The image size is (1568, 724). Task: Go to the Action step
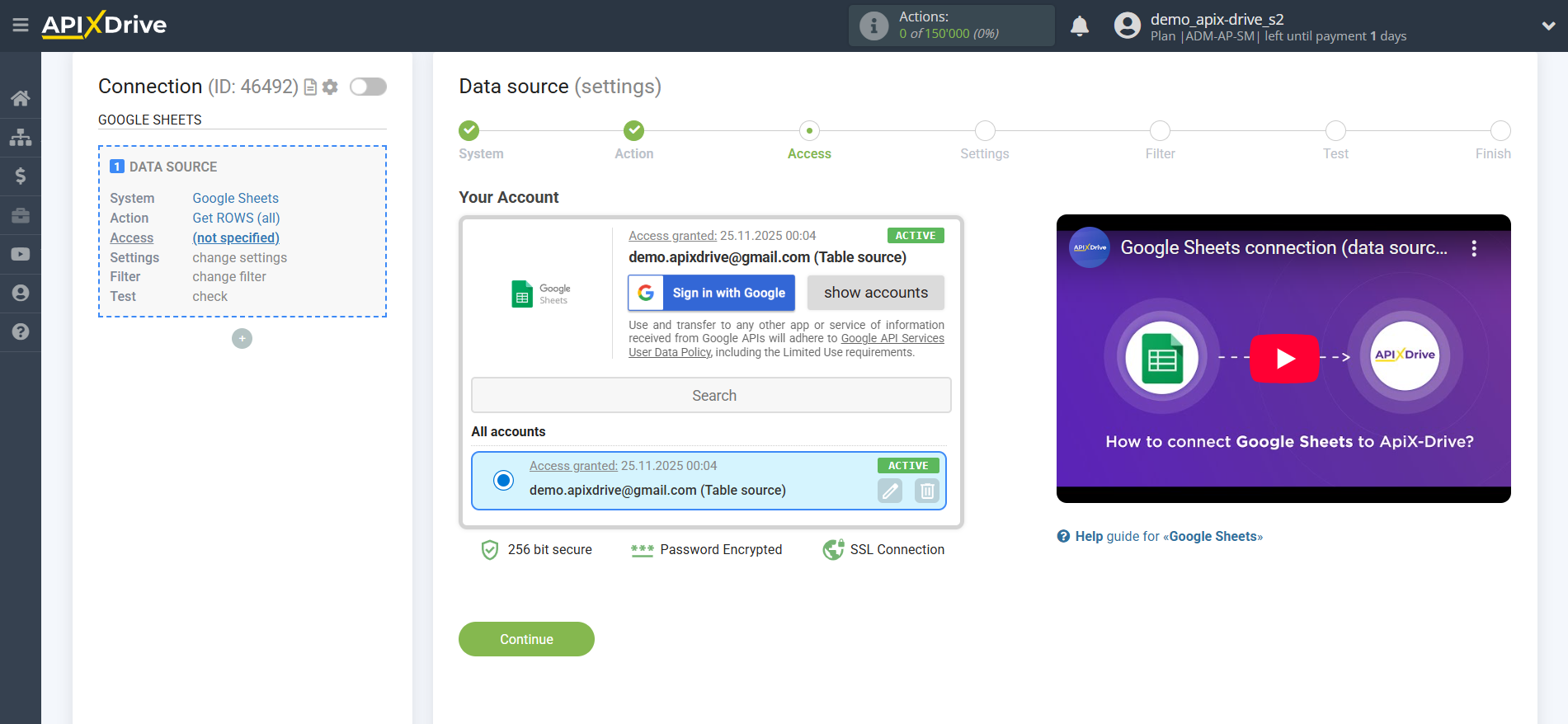(x=633, y=131)
